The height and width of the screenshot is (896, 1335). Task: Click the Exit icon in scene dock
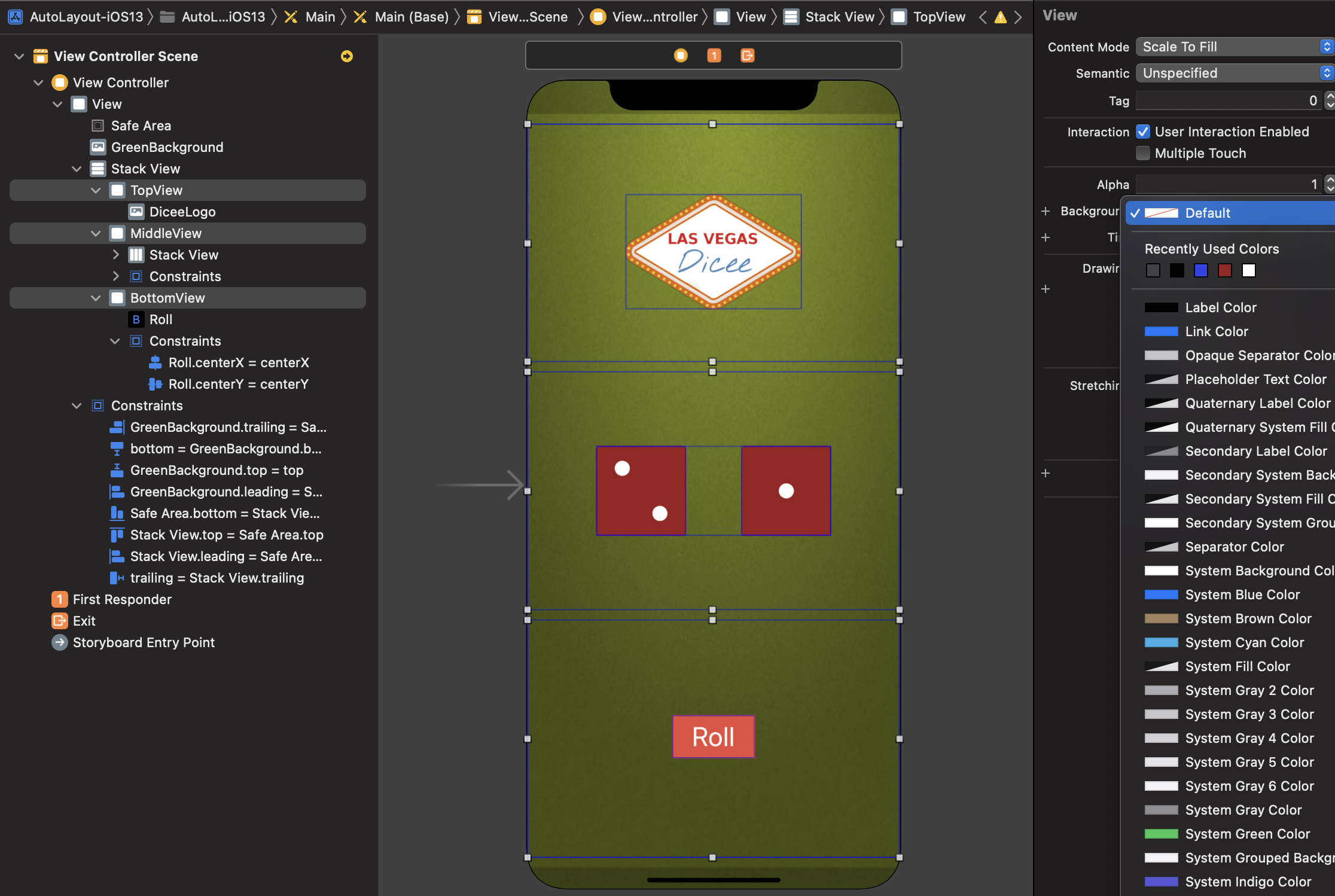(x=747, y=56)
